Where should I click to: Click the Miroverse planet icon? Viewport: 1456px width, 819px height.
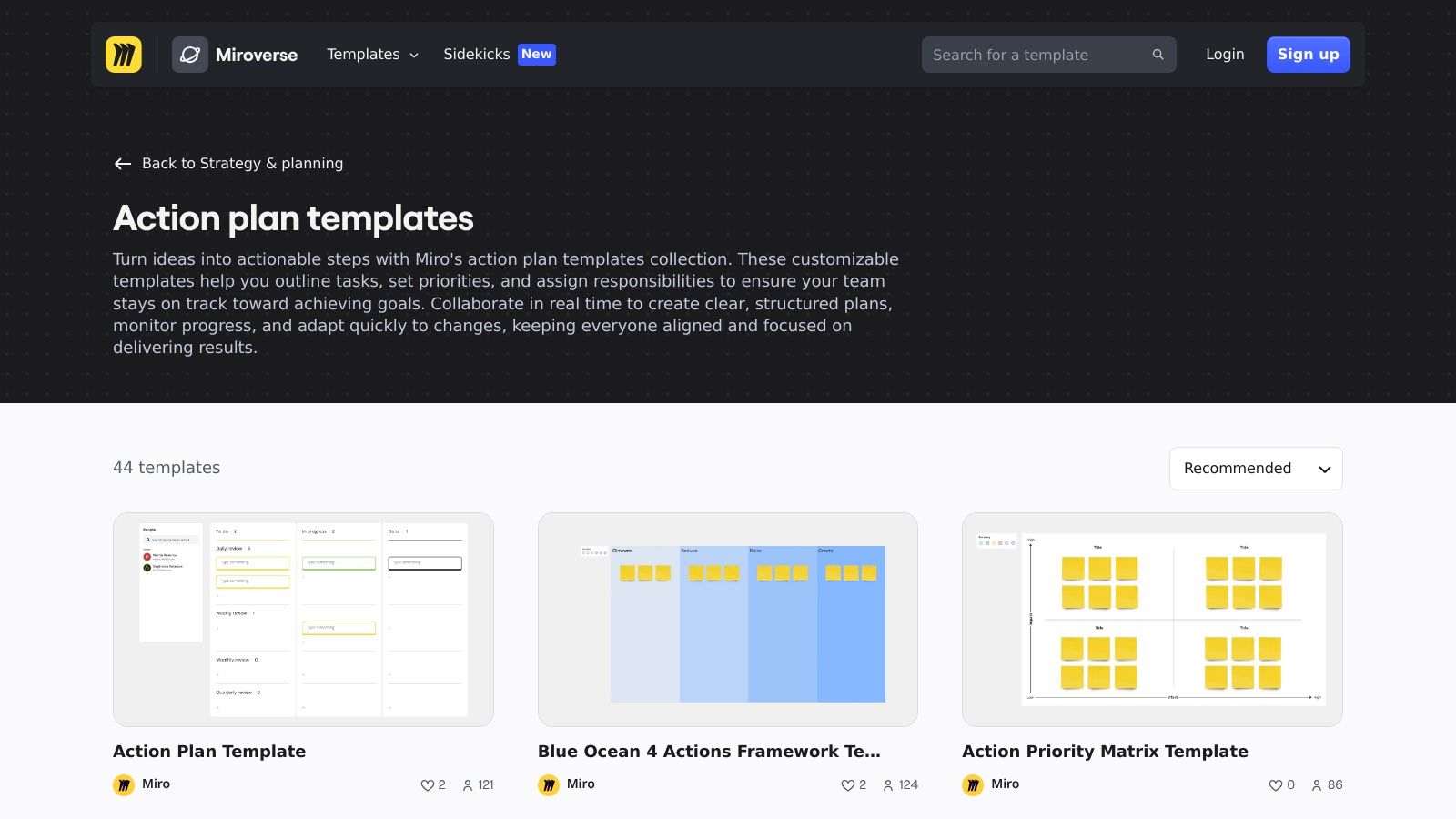point(190,55)
